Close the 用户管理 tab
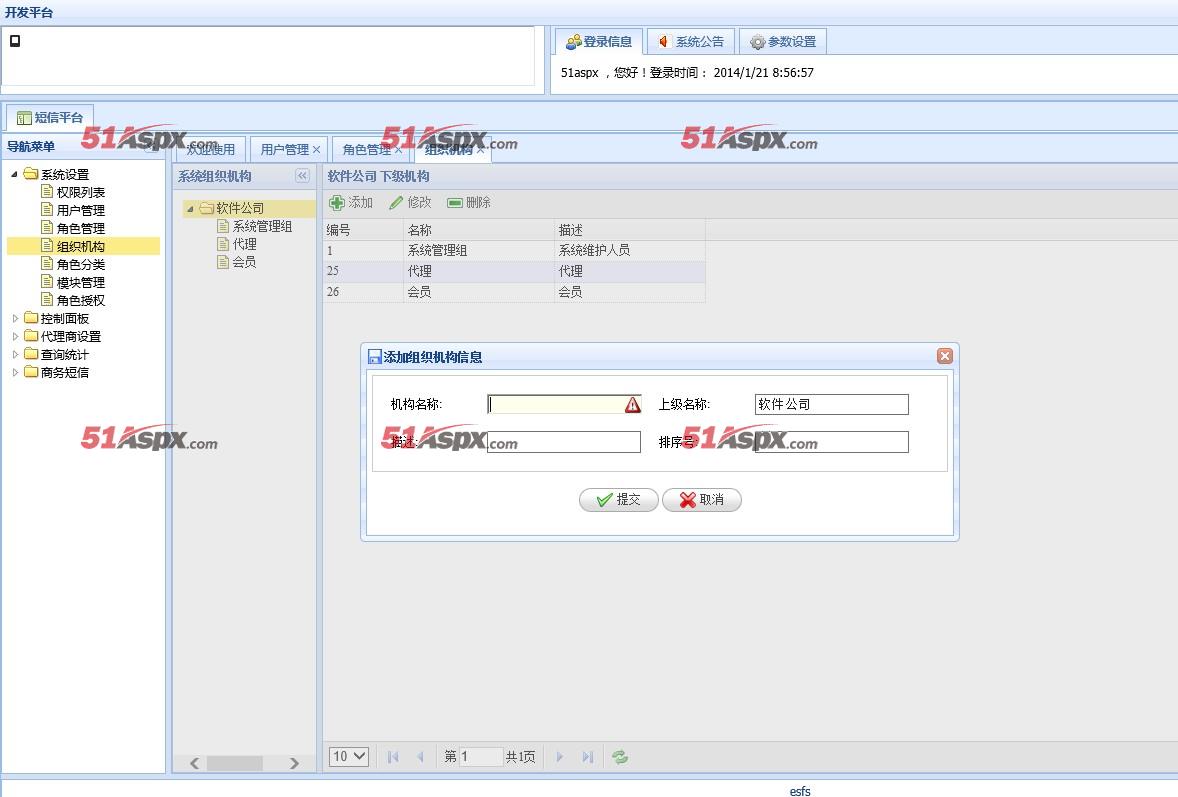The image size is (1178, 797). [317, 150]
